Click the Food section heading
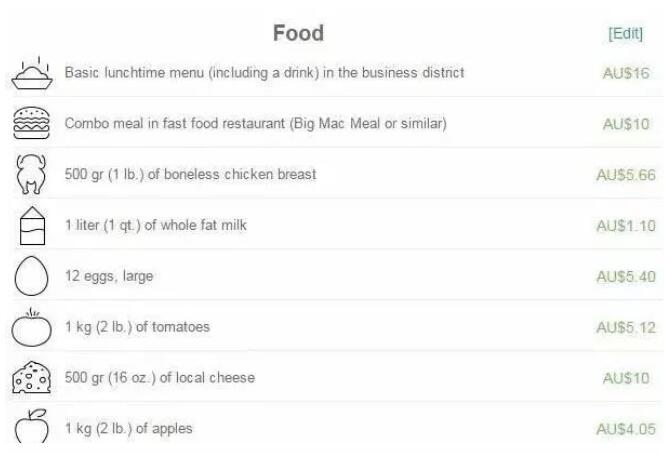 [x=299, y=33]
